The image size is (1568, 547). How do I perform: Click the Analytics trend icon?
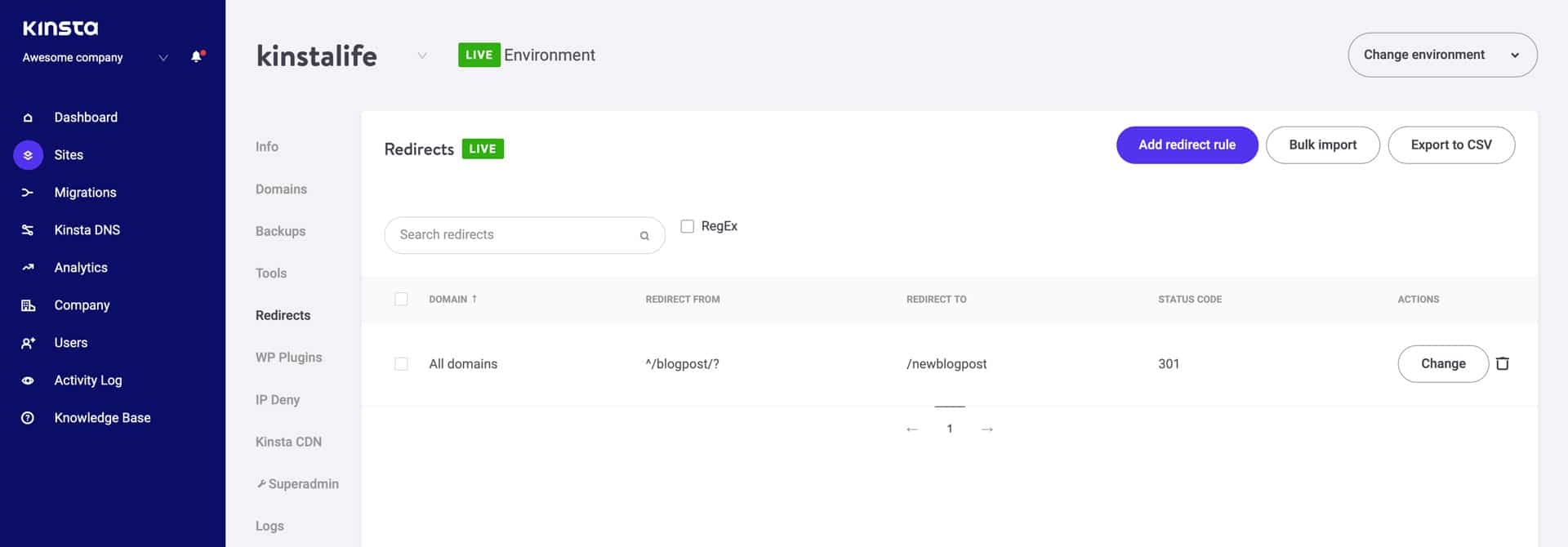click(x=28, y=268)
